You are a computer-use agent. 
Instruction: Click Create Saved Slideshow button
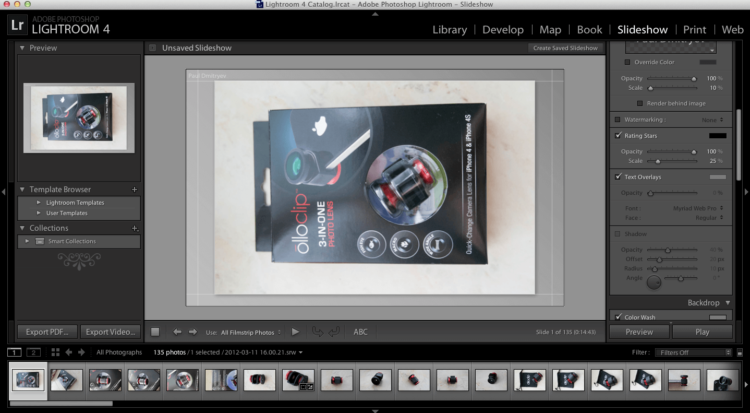[565, 48]
